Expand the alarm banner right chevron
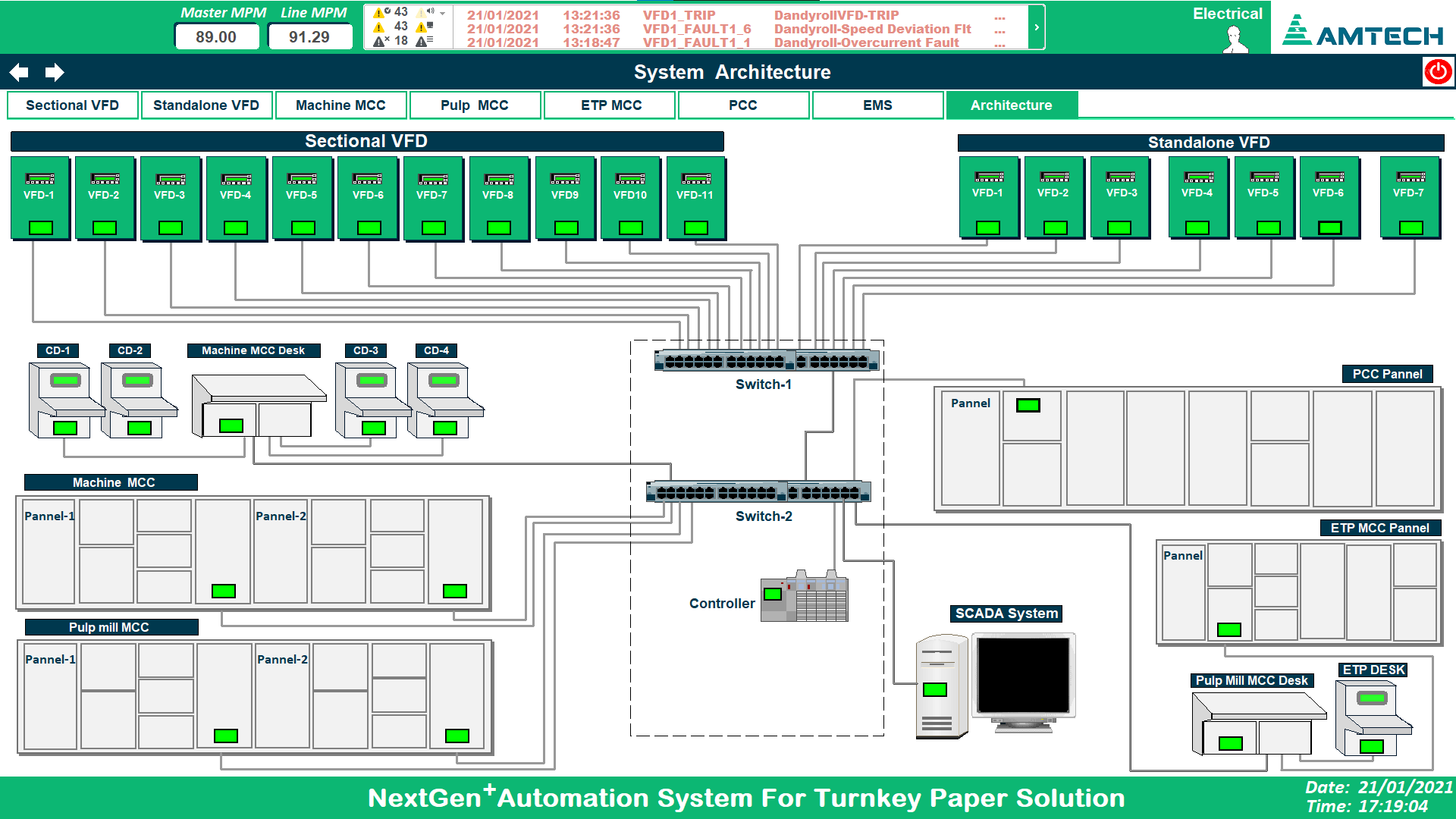Image resolution: width=1456 pixels, height=819 pixels. [1037, 27]
